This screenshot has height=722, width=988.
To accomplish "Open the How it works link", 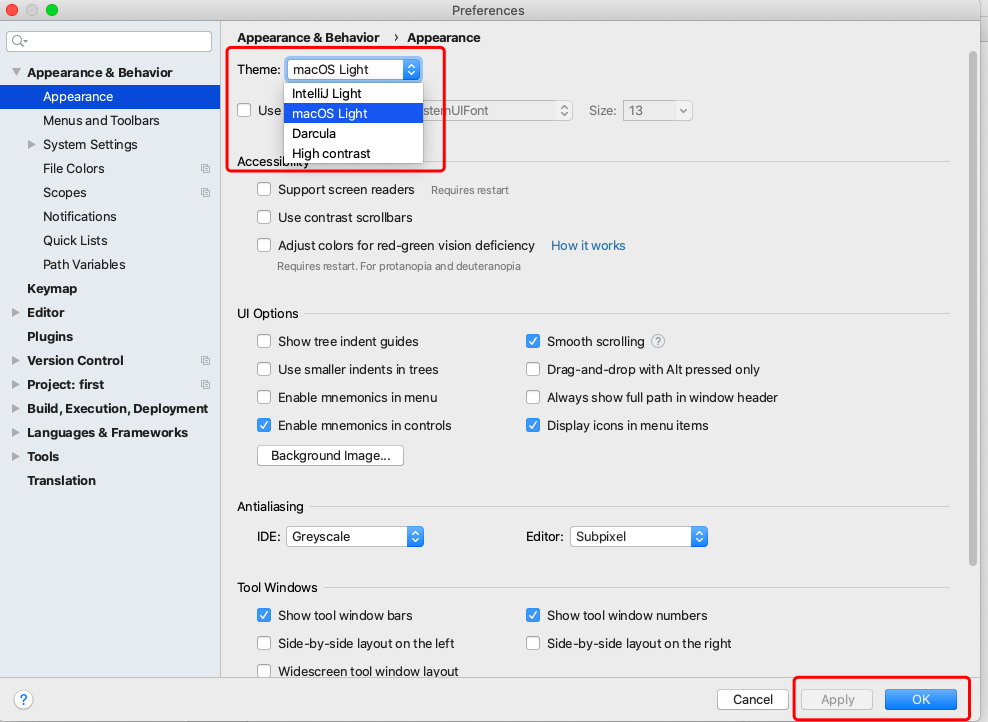I will [588, 246].
